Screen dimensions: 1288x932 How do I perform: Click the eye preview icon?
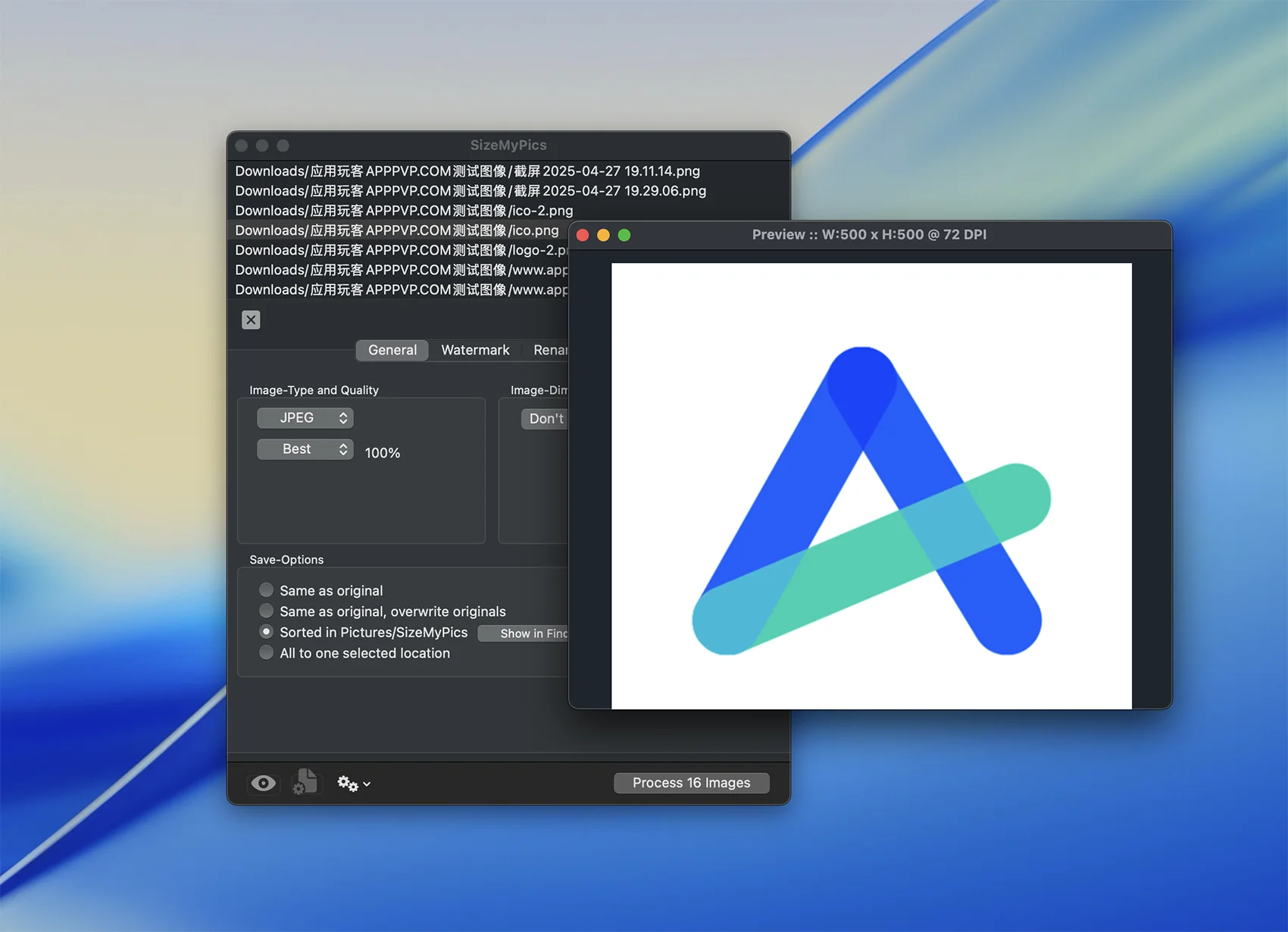point(263,783)
